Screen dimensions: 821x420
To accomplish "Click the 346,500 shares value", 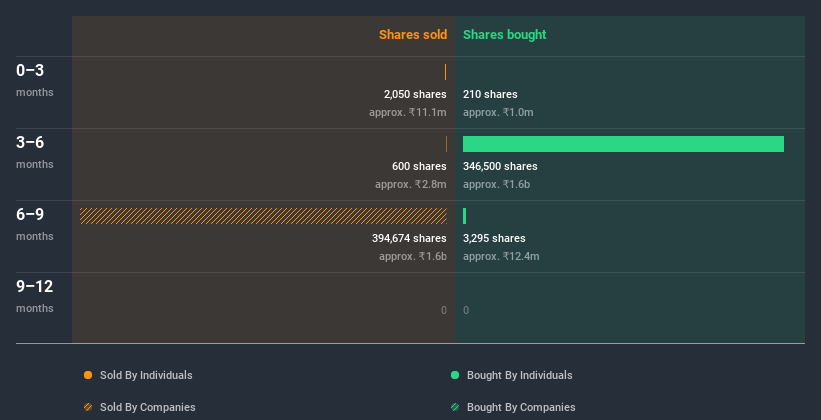I will pyautogui.click(x=500, y=166).
